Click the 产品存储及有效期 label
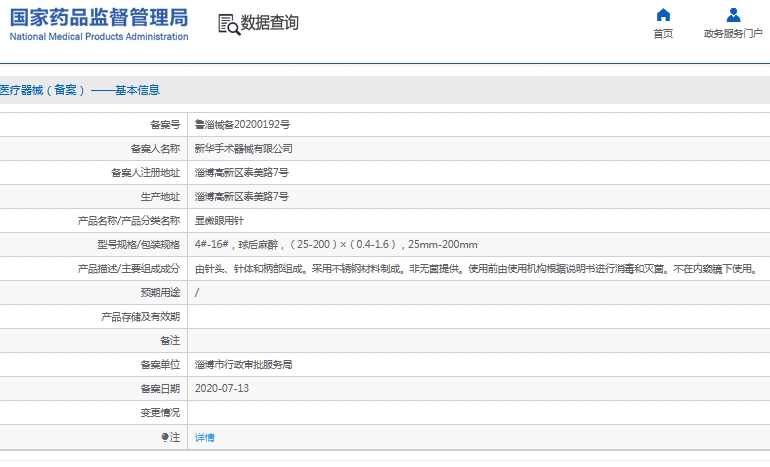 pyautogui.click(x=140, y=317)
